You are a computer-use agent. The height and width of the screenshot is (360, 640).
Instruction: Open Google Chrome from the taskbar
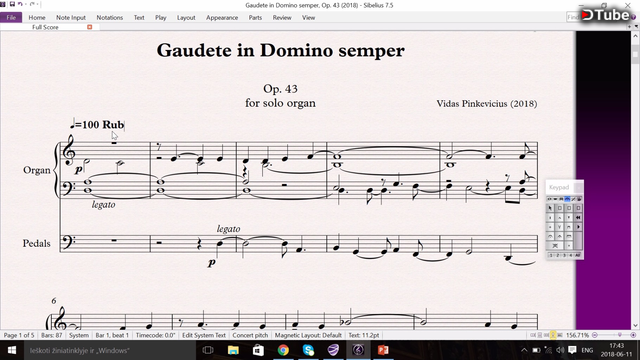coord(283,350)
